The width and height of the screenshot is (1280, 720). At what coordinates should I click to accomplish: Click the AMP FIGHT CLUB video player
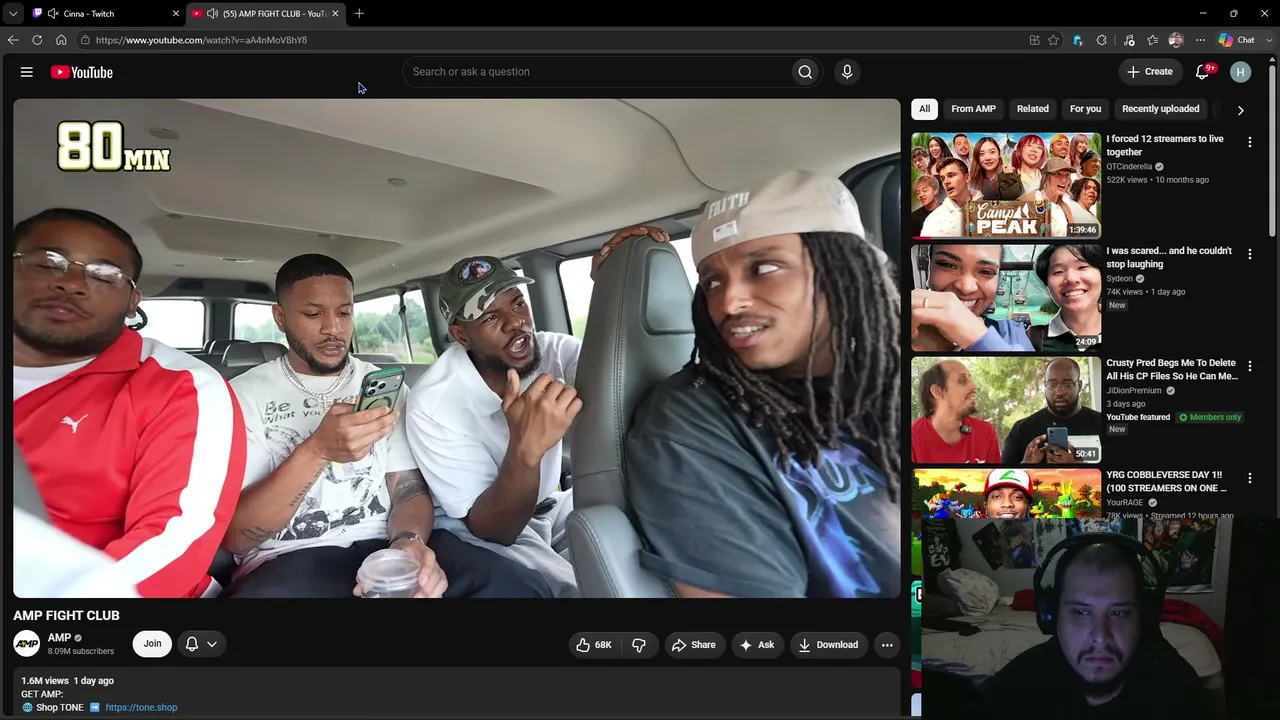(x=457, y=348)
